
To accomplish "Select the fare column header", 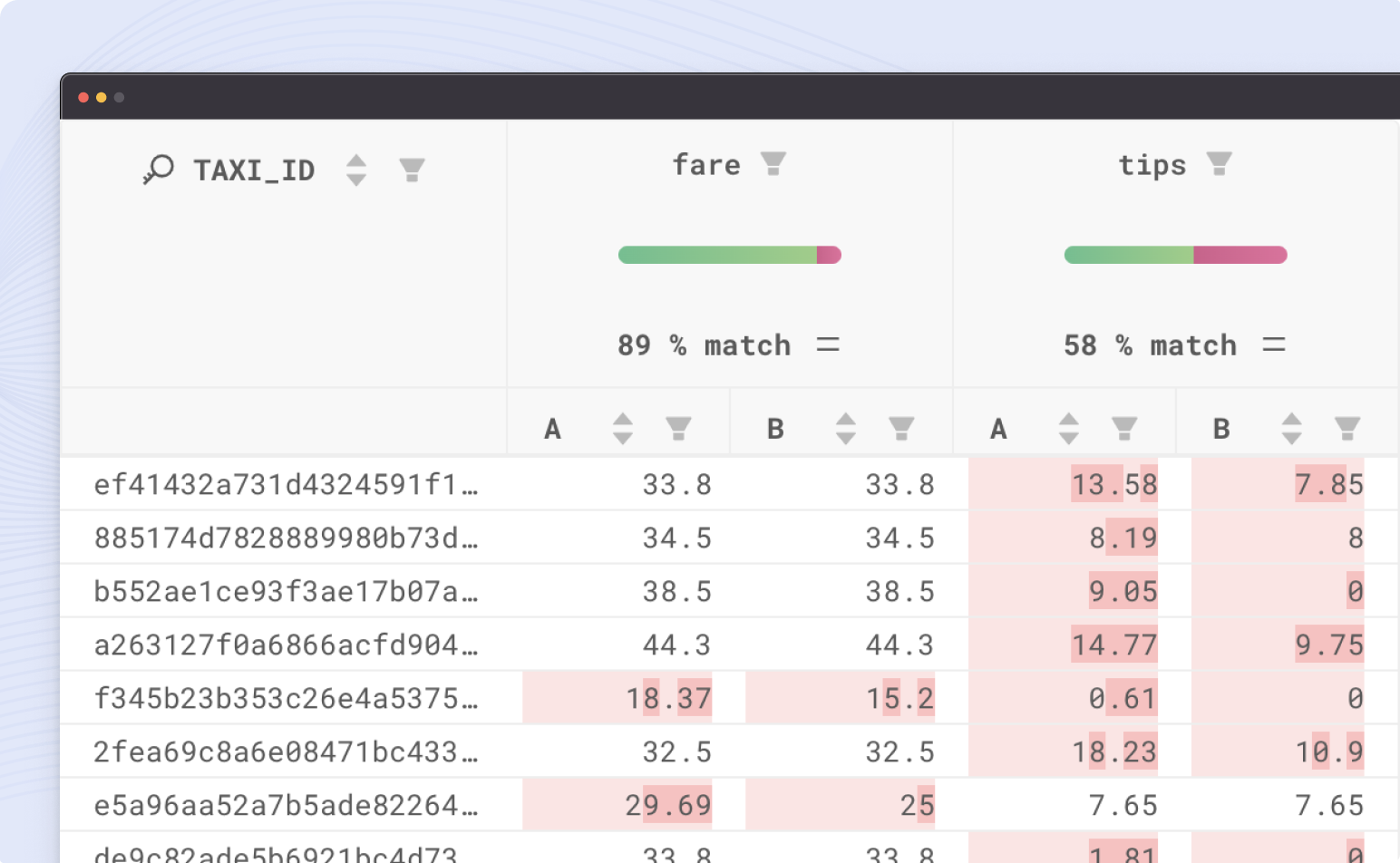I will click(705, 164).
